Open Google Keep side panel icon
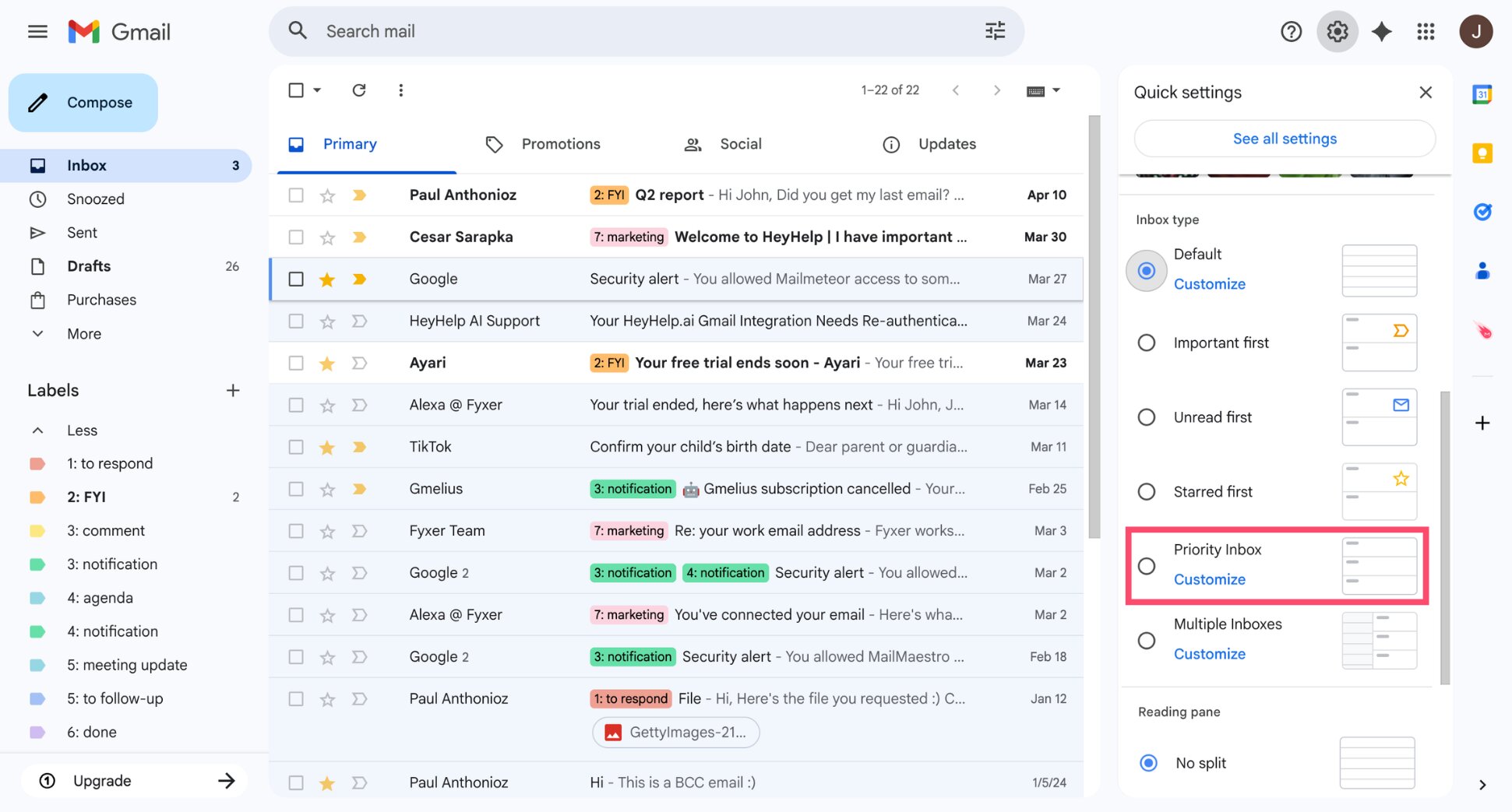 click(1482, 153)
